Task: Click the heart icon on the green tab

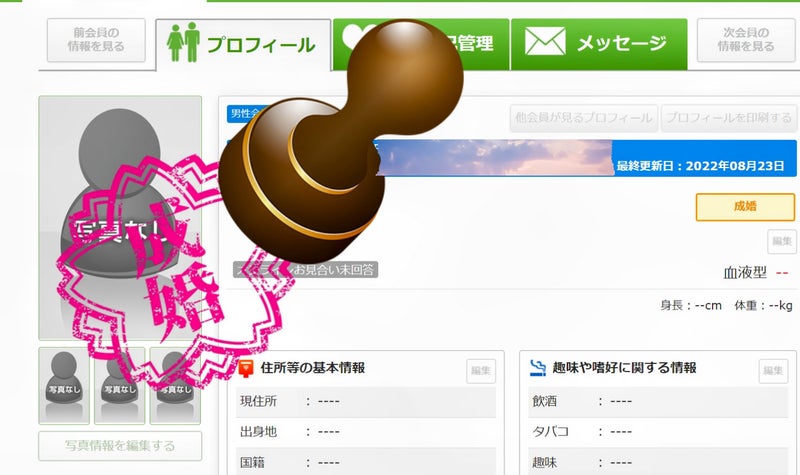Action: click(352, 40)
